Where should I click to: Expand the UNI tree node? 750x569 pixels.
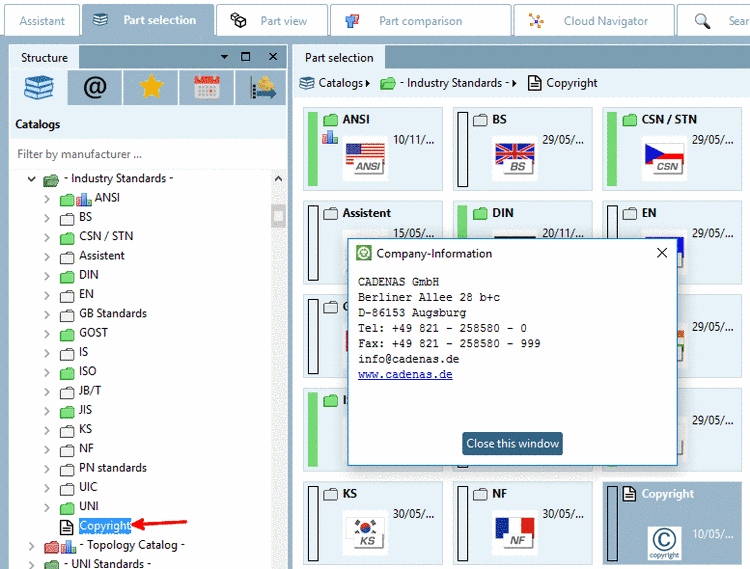(47, 507)
